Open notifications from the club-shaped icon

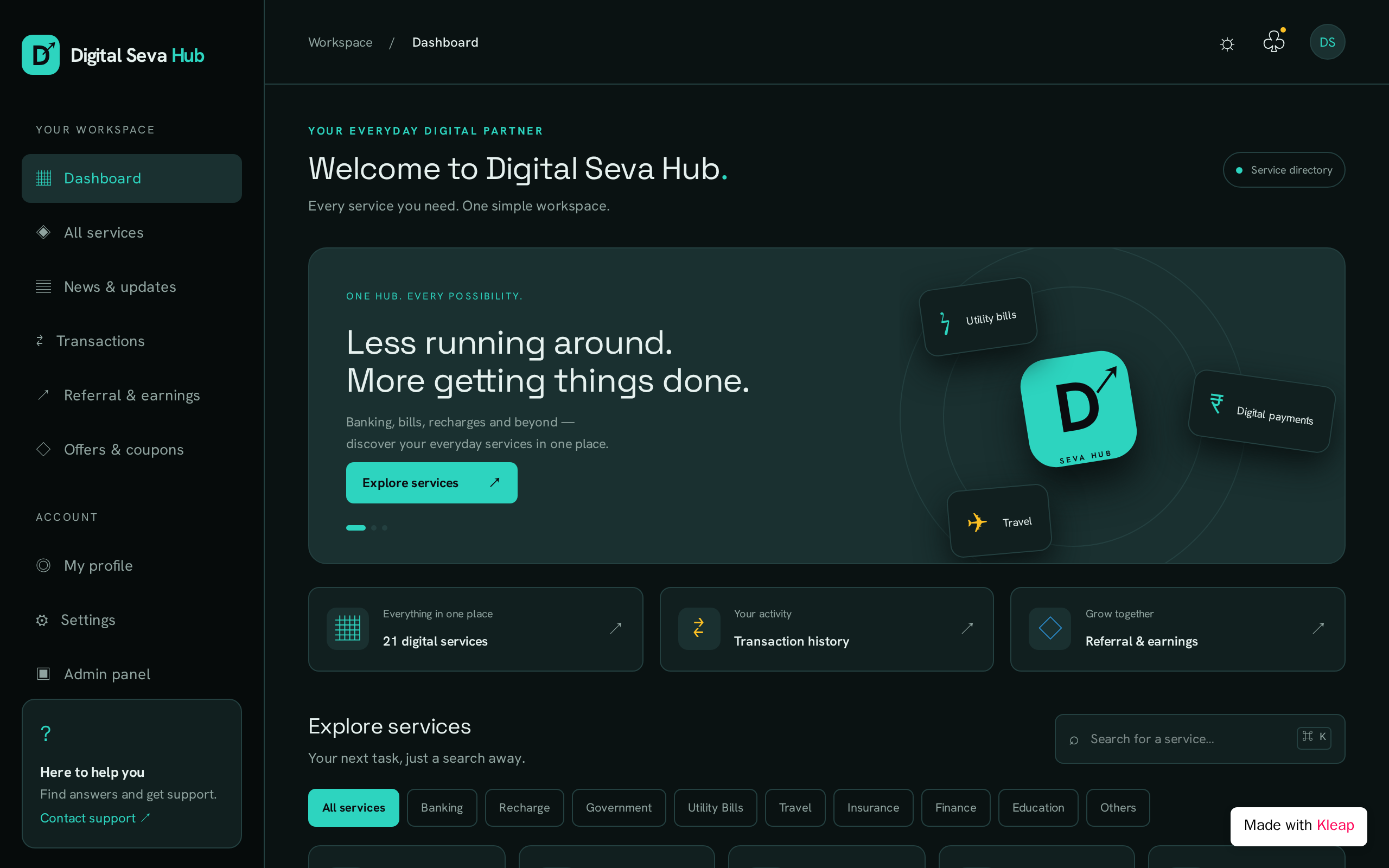[1273, 42]
